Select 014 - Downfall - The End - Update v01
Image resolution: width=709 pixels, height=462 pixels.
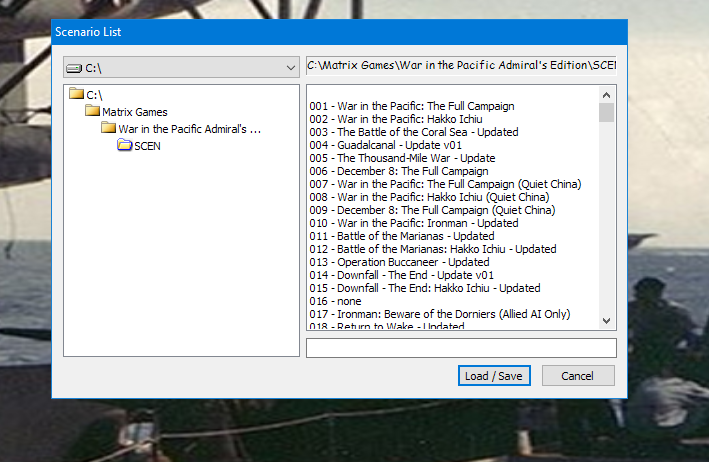[402, 275]
